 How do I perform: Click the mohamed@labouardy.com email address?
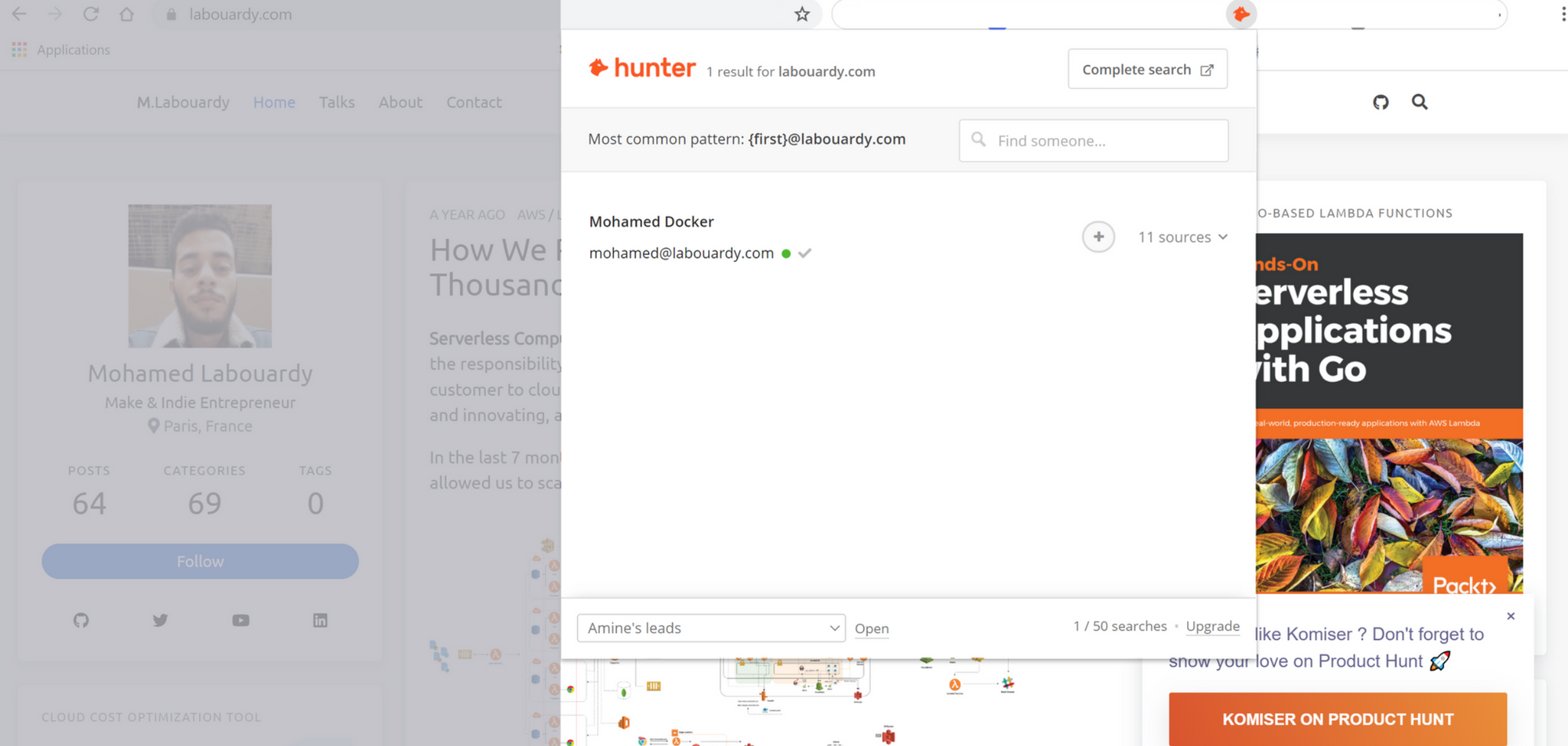[681, 253]
